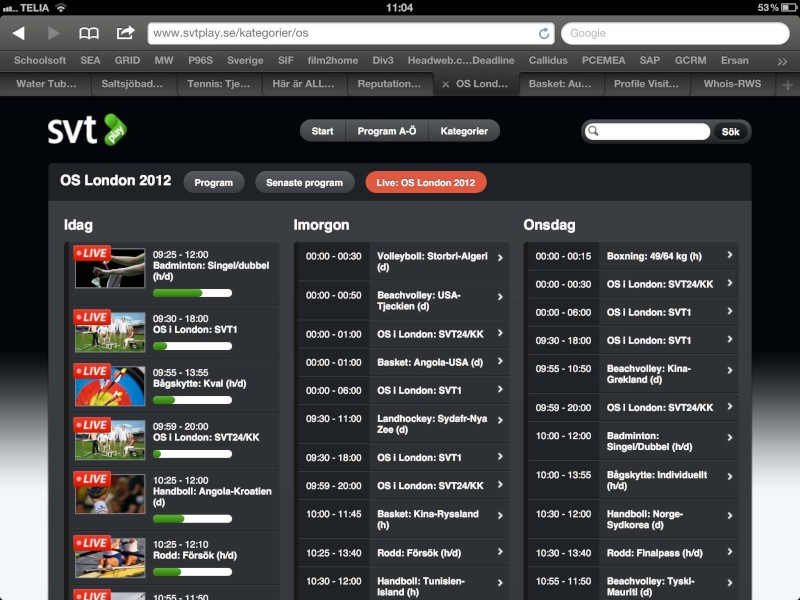The height and width of the screenshot is (600, 800).
Task: Click the LIVE badge on Handboll: Angola-Kroatien
Action: click(91, 479)
